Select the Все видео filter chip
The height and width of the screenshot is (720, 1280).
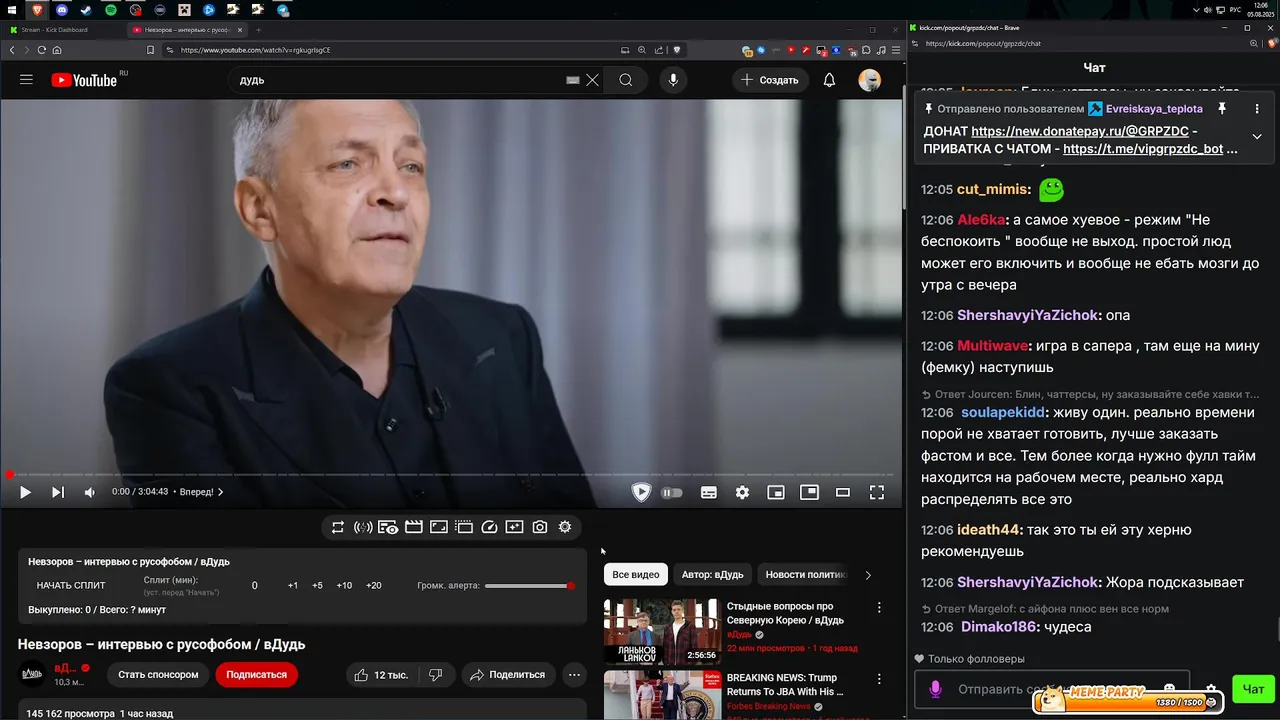pos(636,575)
